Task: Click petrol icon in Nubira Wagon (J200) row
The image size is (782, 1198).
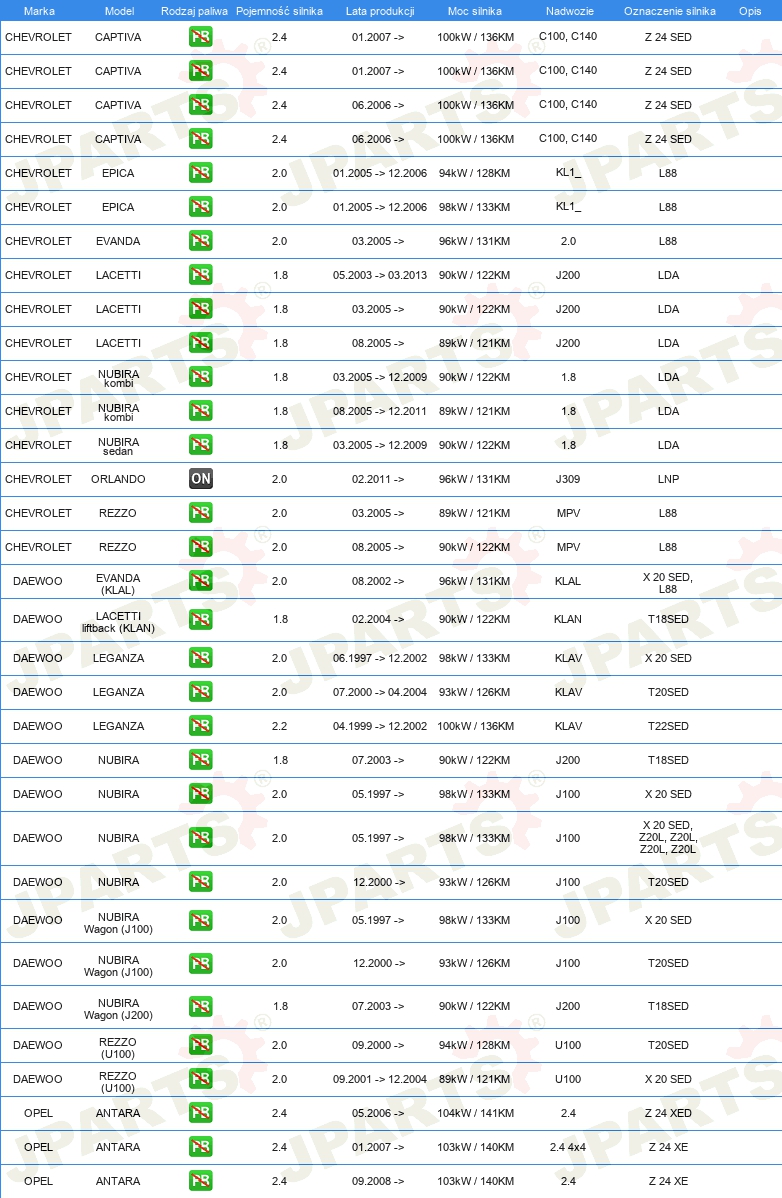Action: point(201,1006)
